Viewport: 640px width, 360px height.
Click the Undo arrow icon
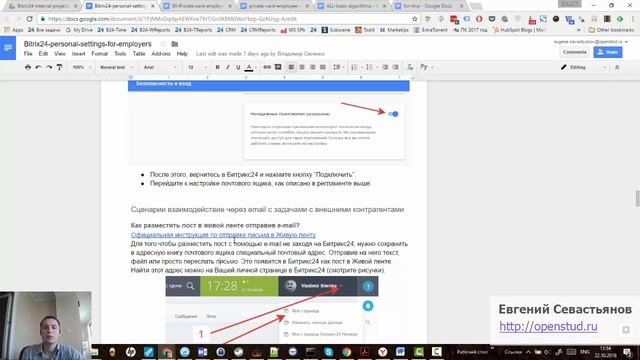click(38, 67)
